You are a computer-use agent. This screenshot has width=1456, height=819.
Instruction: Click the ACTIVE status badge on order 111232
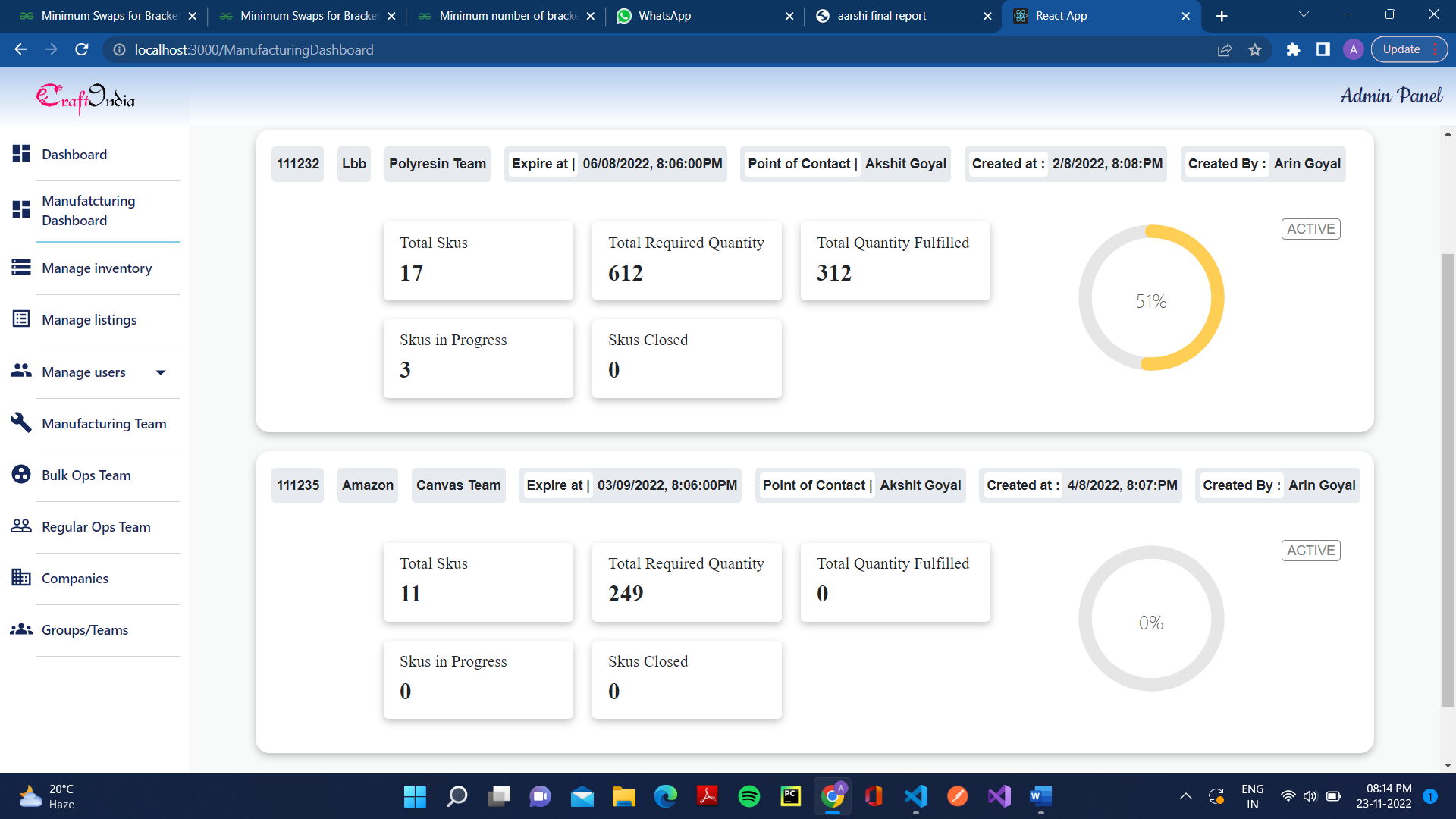click(1310, 228)
